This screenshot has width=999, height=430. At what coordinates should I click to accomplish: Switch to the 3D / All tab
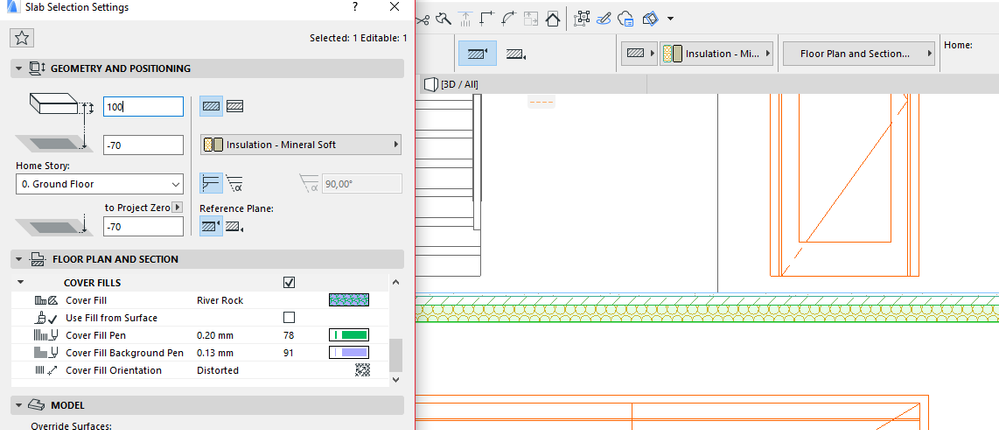coord(452,84)
